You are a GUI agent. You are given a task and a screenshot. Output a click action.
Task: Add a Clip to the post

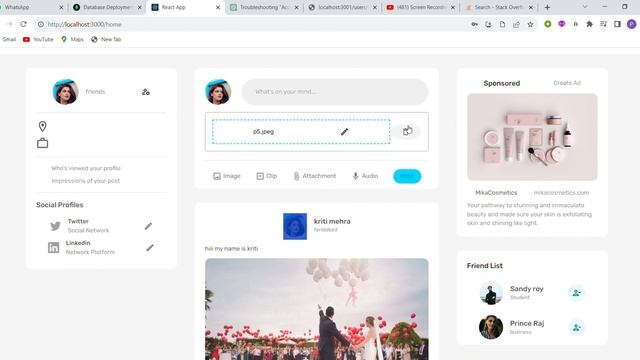coord(267,176)
